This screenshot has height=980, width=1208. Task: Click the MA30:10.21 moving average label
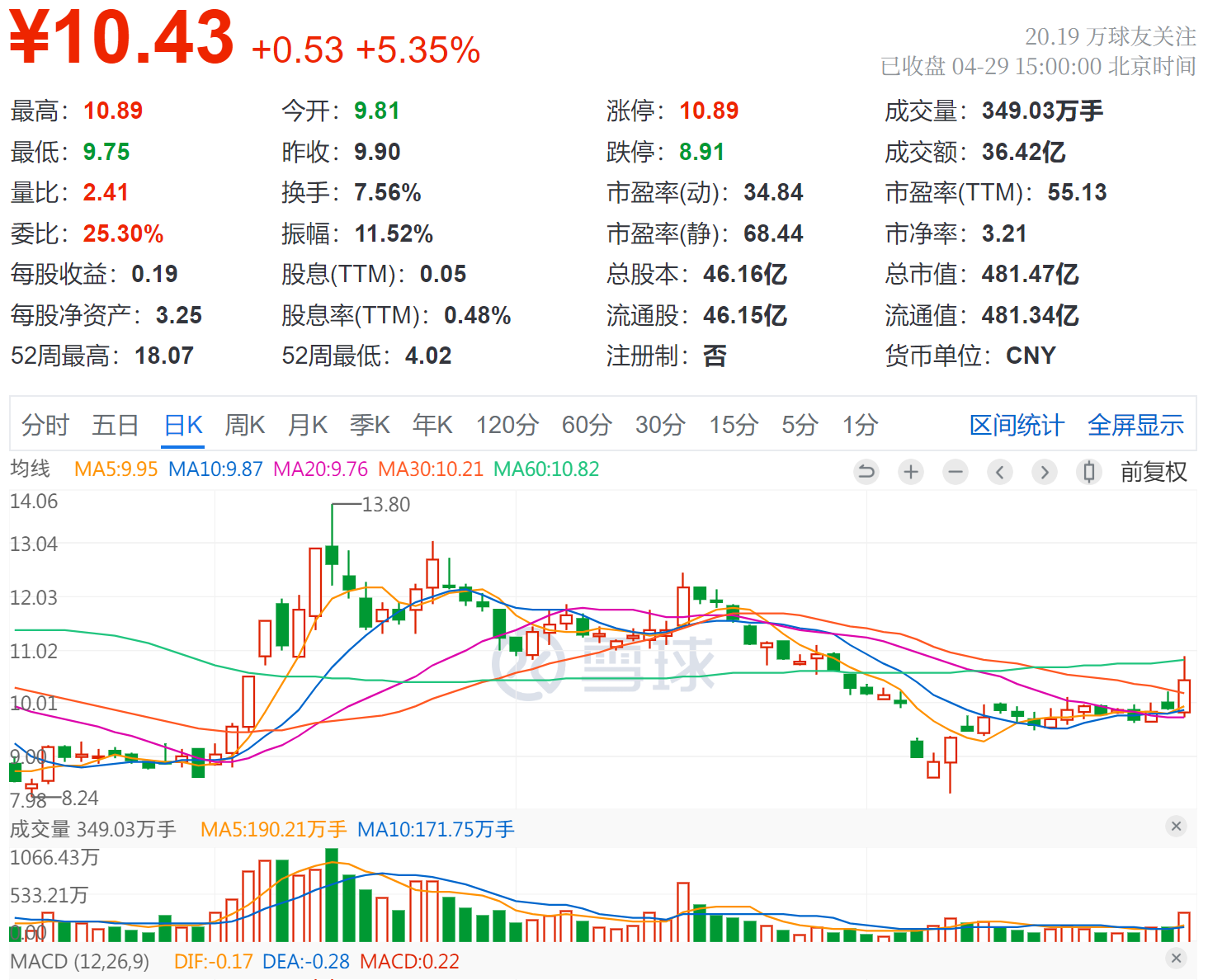431,469
